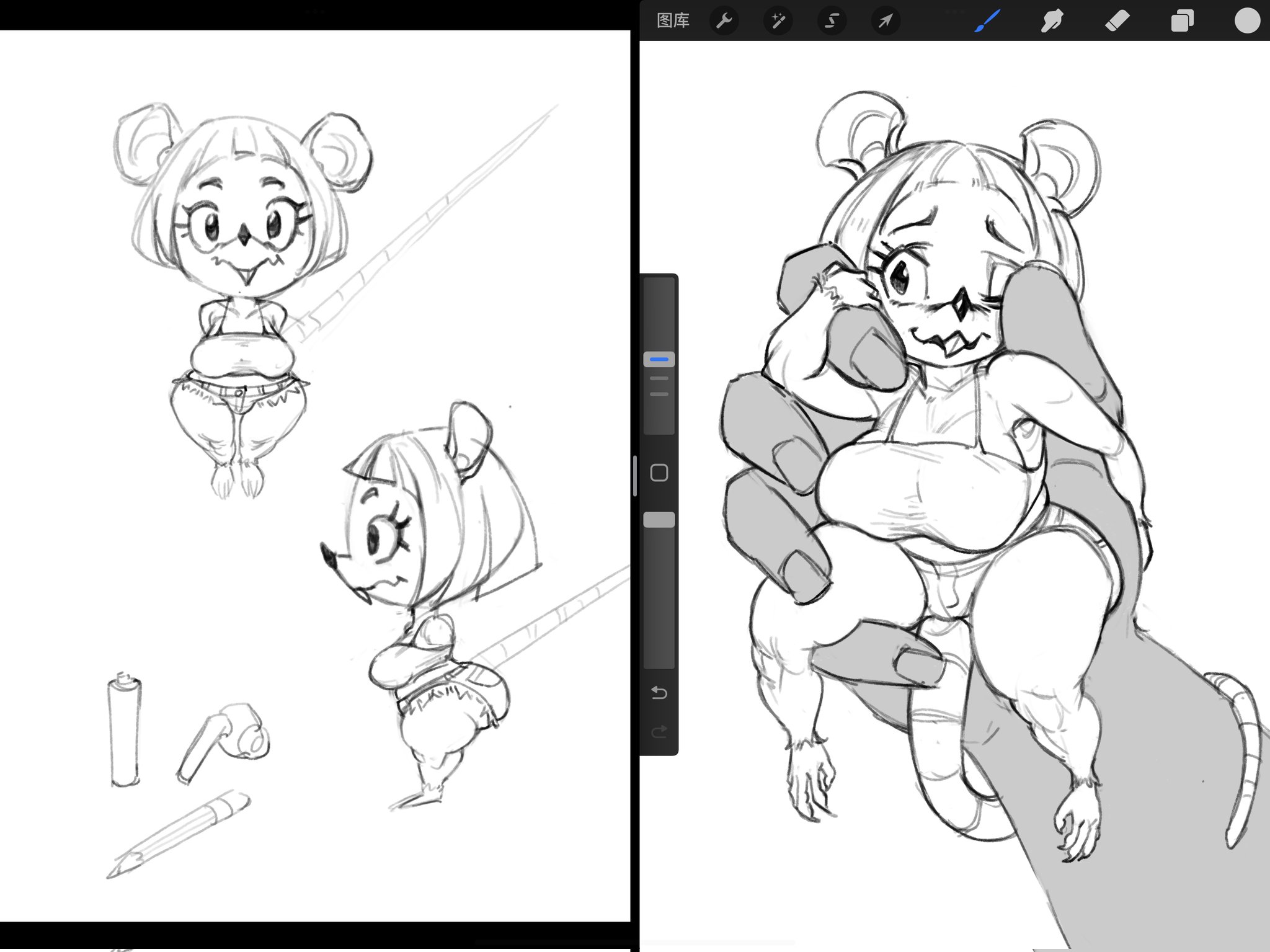Select the Paint brush tool
1270x952 pixels.
(987, 21)
